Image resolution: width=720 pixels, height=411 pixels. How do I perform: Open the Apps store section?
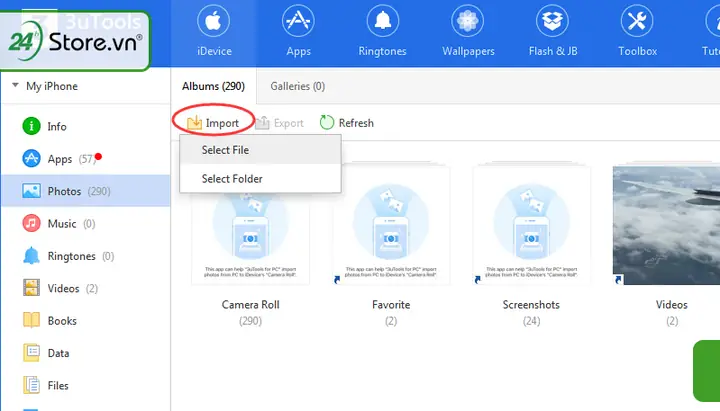click(298, 33)
